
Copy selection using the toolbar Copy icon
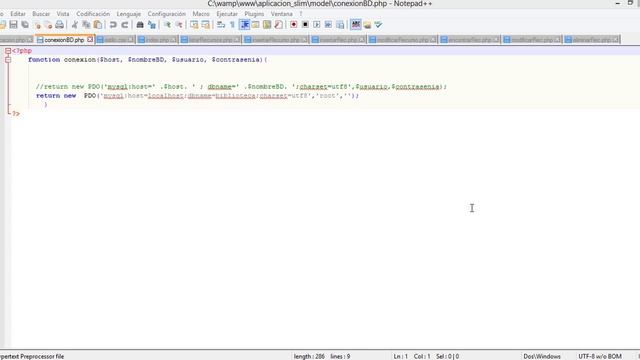(x=86, y=25)
